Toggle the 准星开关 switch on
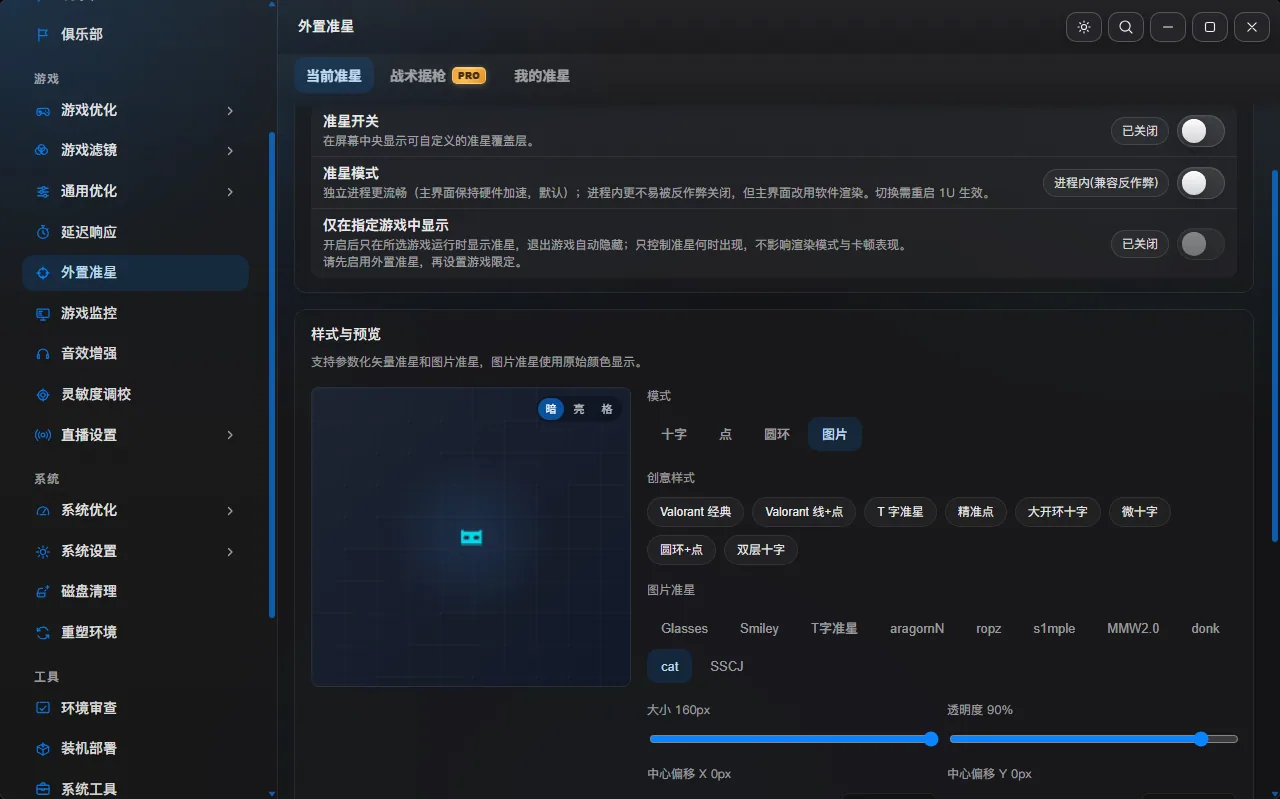 (x=1200, y=131)
